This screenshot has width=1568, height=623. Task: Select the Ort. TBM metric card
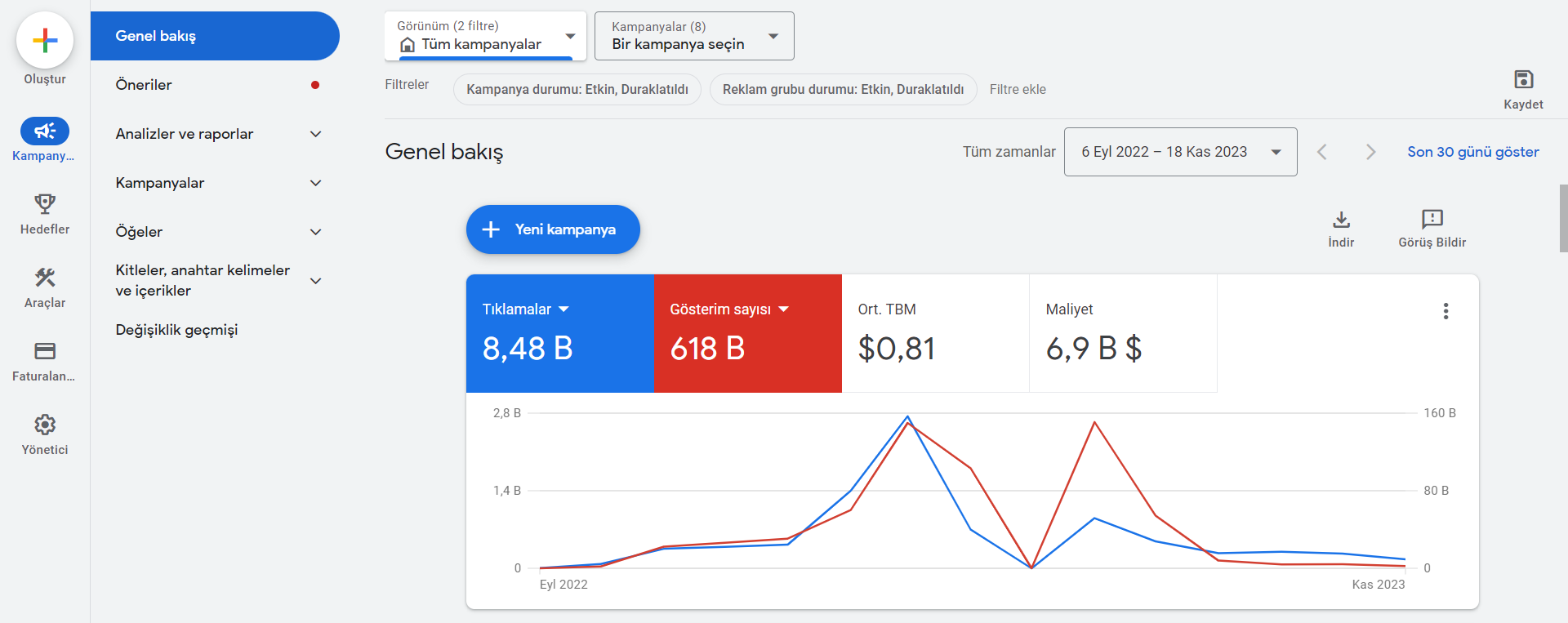(x=935, y=333)
